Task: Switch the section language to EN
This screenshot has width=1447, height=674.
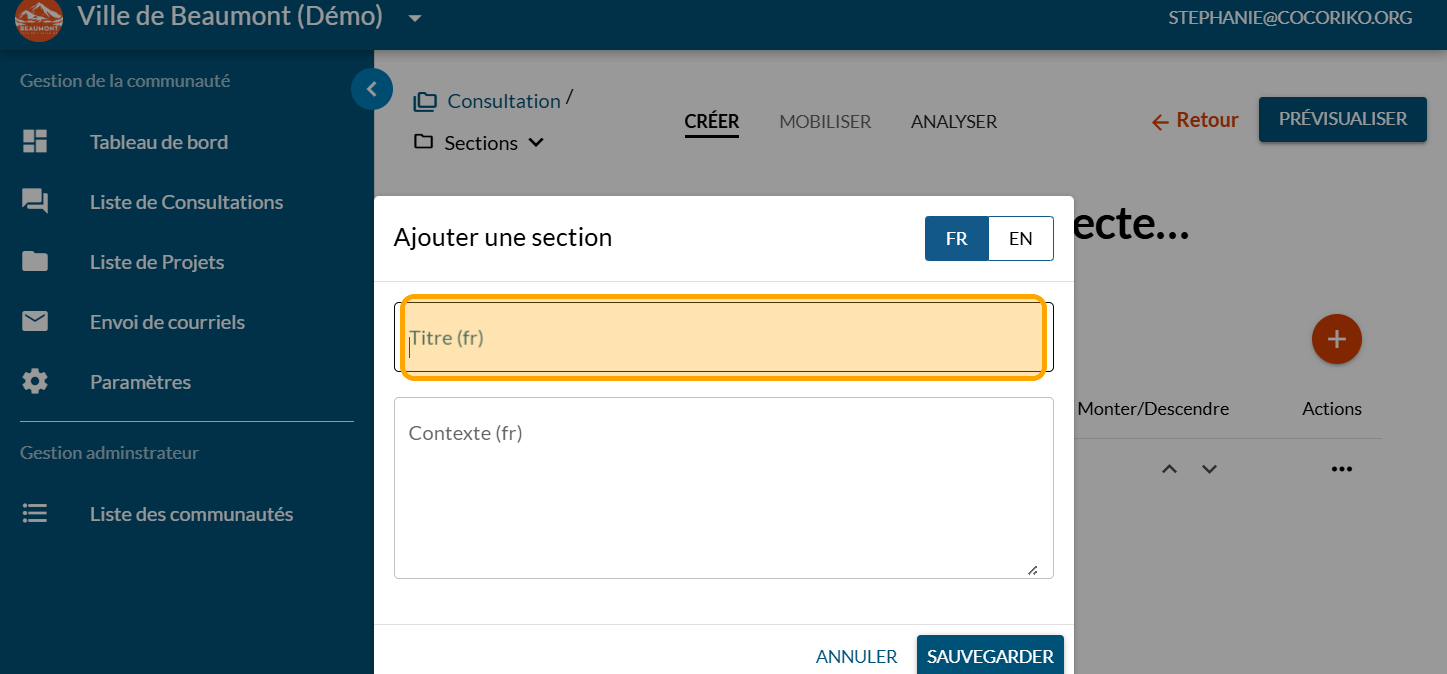Action: pos(1020,238)
